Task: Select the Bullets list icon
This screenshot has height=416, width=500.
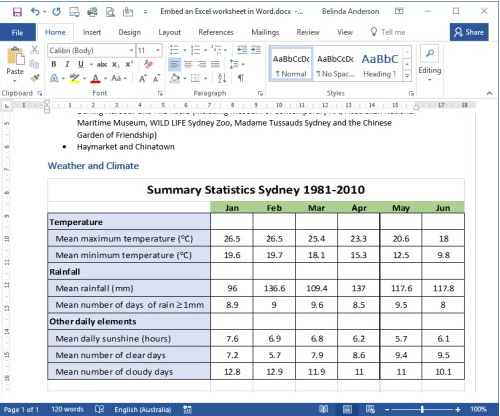Action: (x=174, y=50)
